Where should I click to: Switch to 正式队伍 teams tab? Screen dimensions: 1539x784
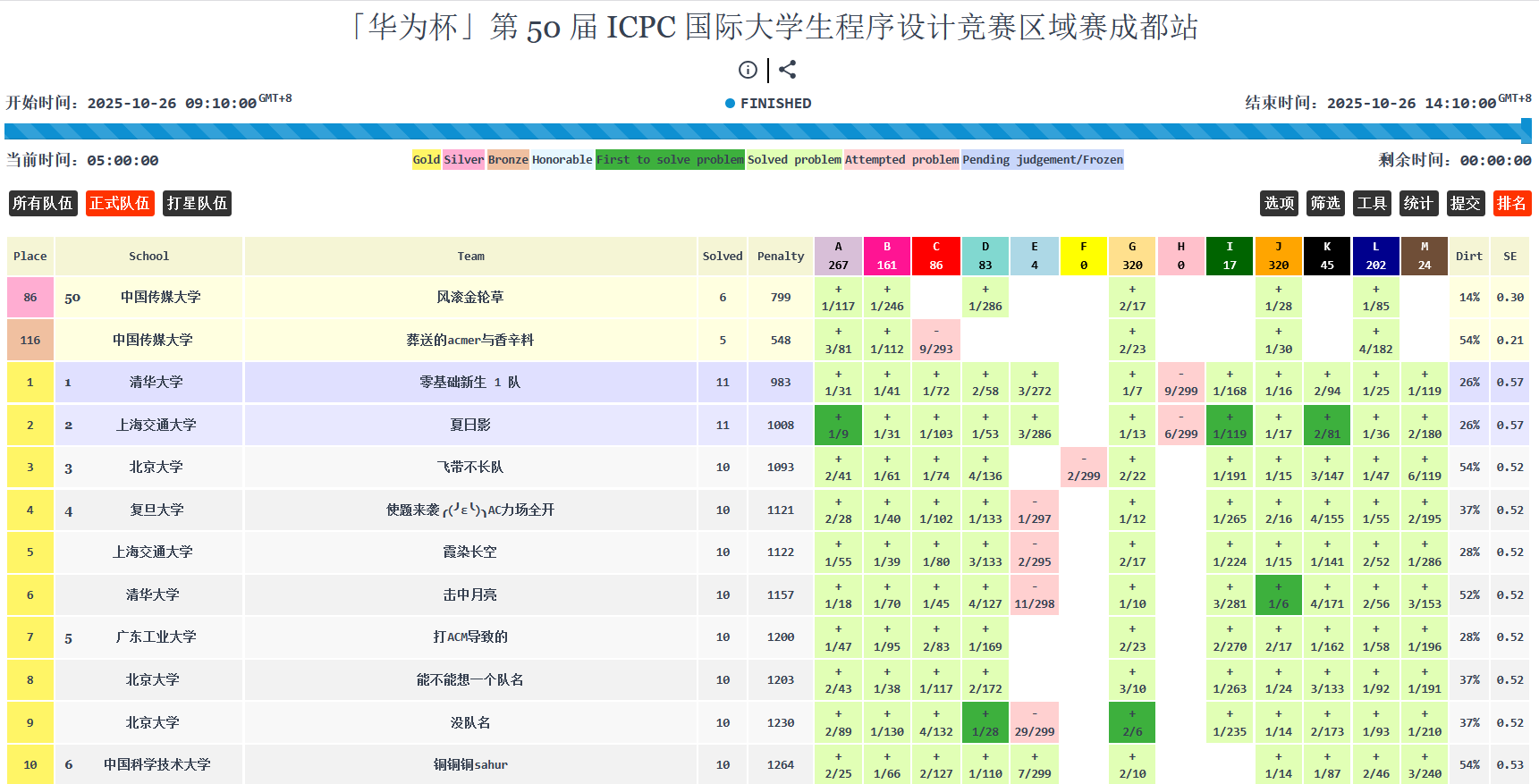[x=120, y=204]
